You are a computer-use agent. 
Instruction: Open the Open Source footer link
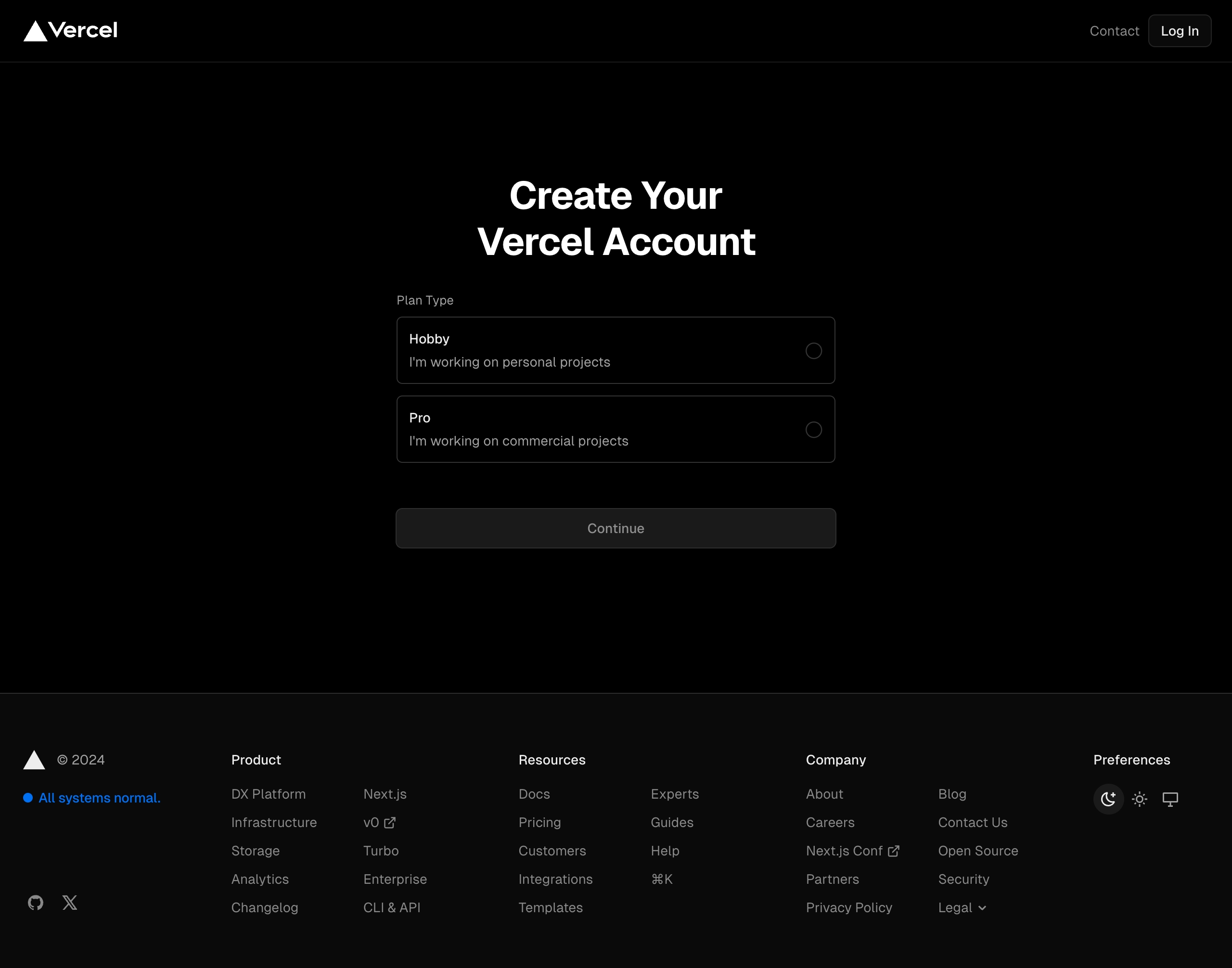[978, 851]
